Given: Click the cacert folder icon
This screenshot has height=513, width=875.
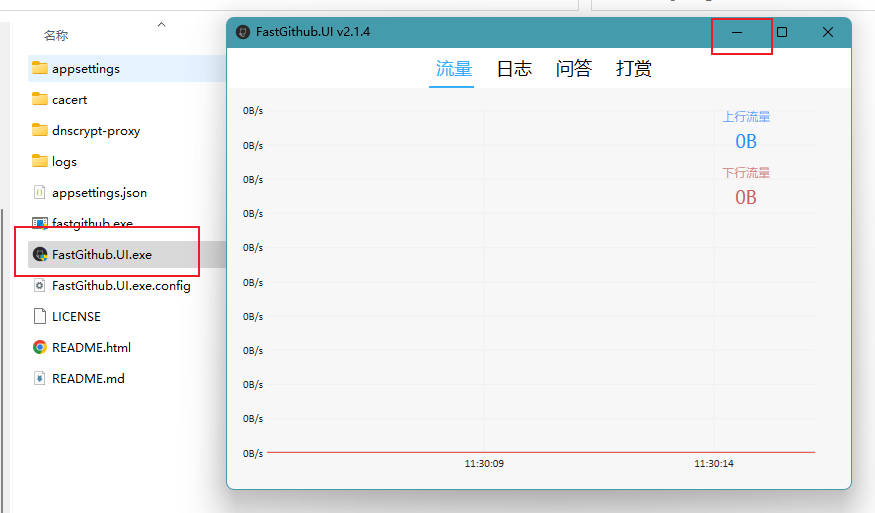Looking at the screenshot, I should (40, 100).
